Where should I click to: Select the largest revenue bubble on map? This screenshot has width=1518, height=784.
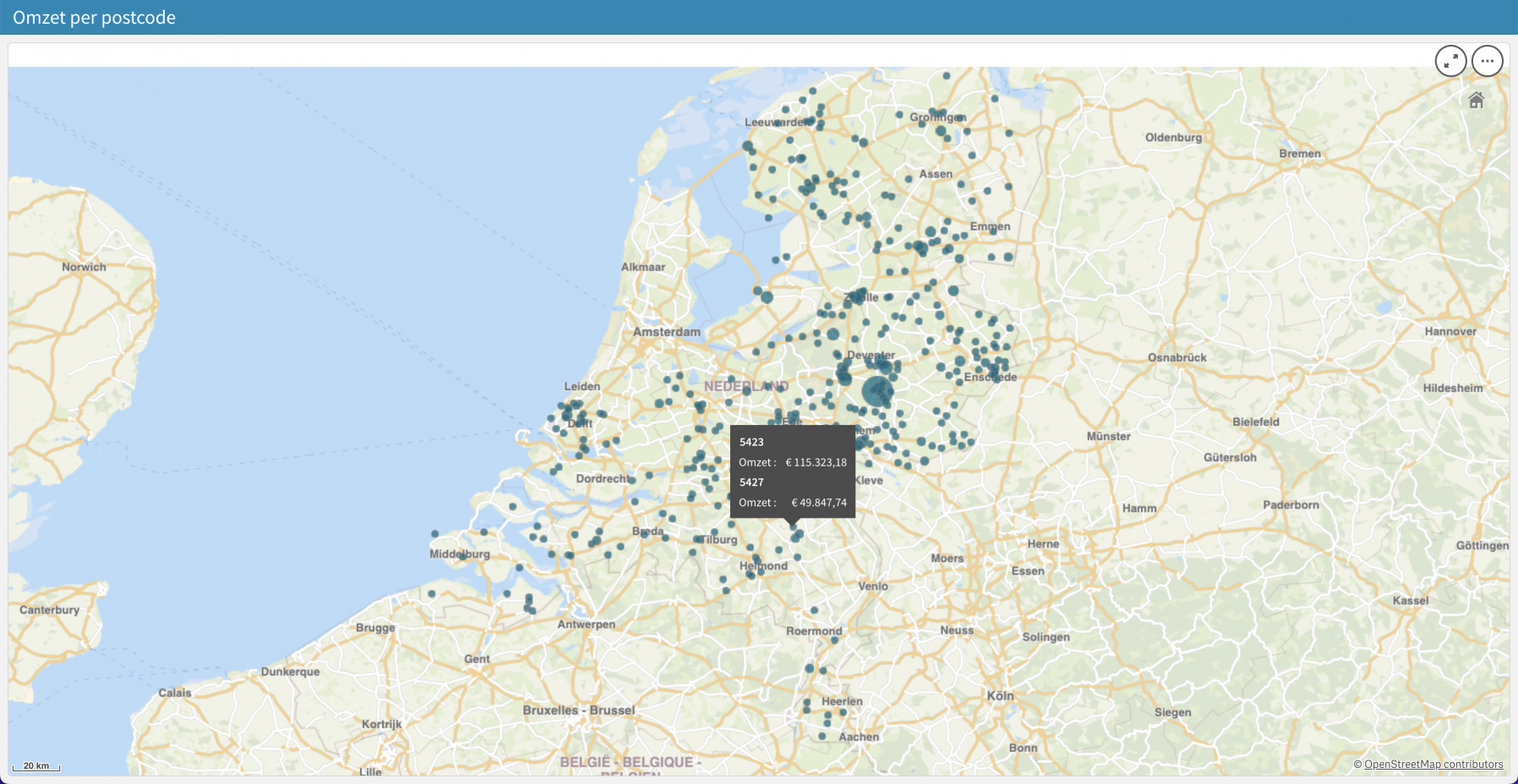click(x=877, y=392)
